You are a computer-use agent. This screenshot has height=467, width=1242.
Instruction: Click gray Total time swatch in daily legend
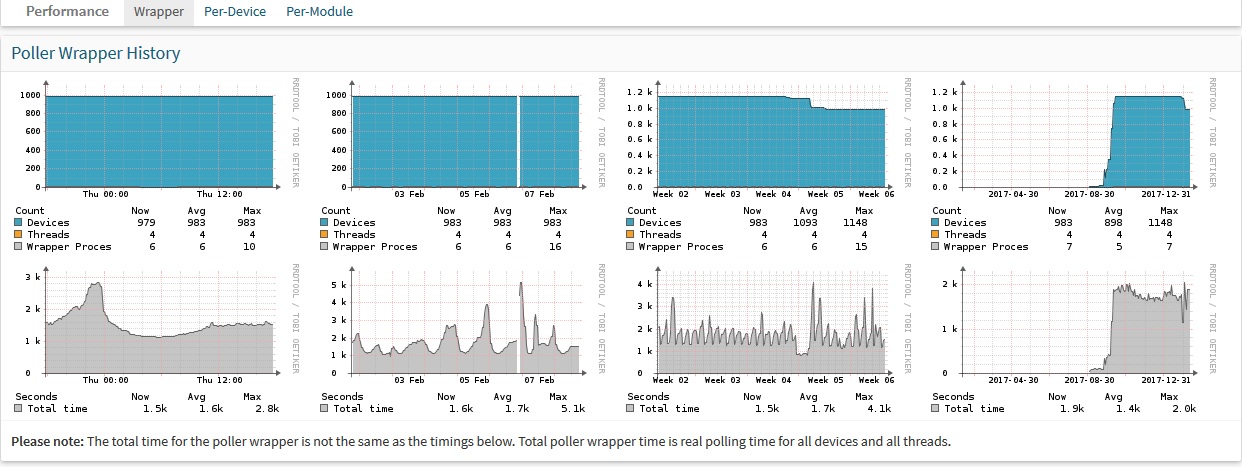[18, 409]
